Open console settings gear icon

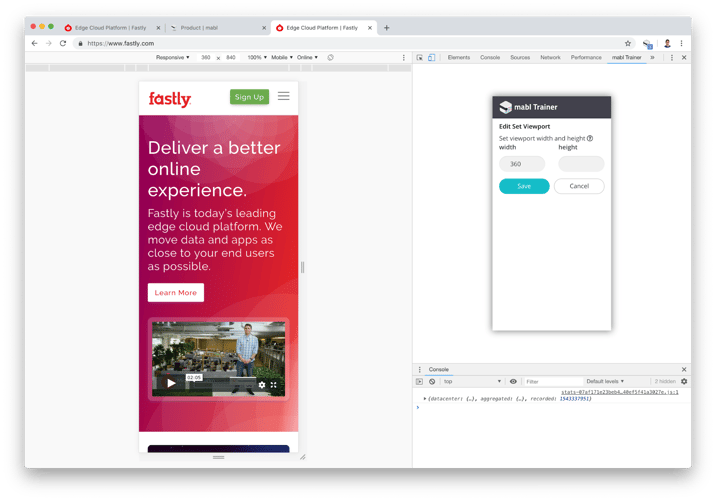point(684,381)
